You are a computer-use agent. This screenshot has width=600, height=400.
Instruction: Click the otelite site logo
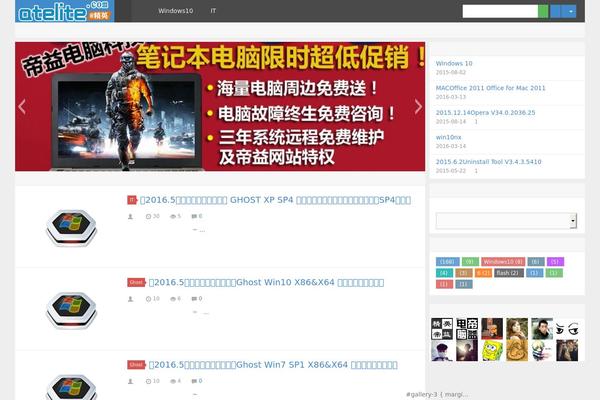click(65, 11)
